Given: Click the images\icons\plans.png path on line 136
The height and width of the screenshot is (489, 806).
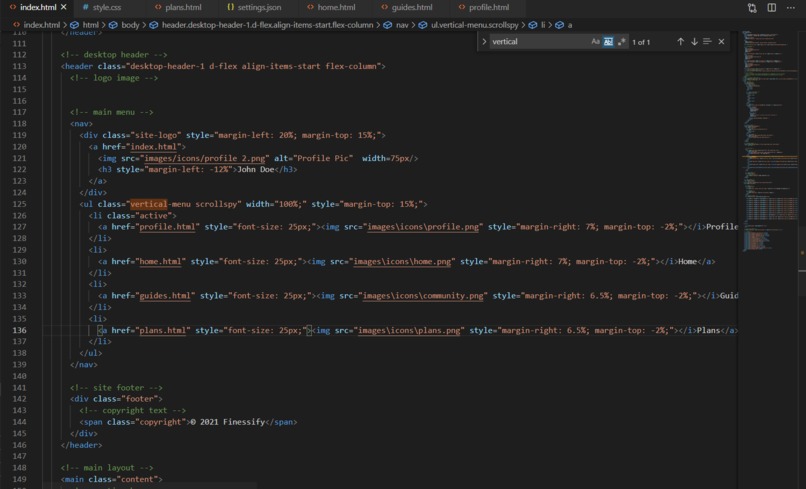Looking at the screenshot, I should pos(409,330).
